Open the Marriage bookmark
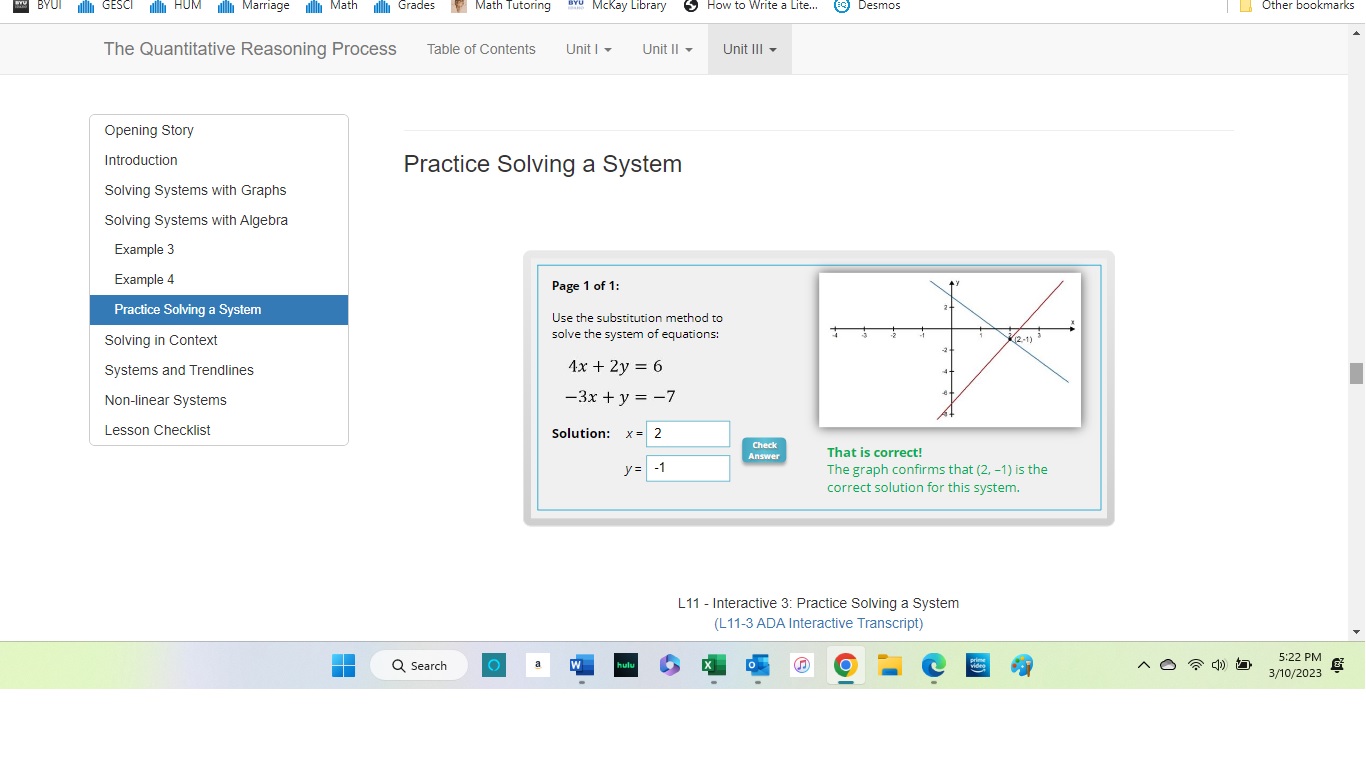This screenshot has width=1366, height=768. click(x=253, y=6)
